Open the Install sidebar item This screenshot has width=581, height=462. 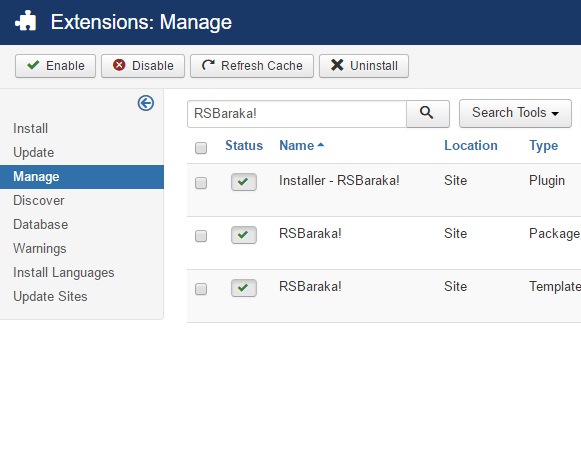(x=30, y=129)
